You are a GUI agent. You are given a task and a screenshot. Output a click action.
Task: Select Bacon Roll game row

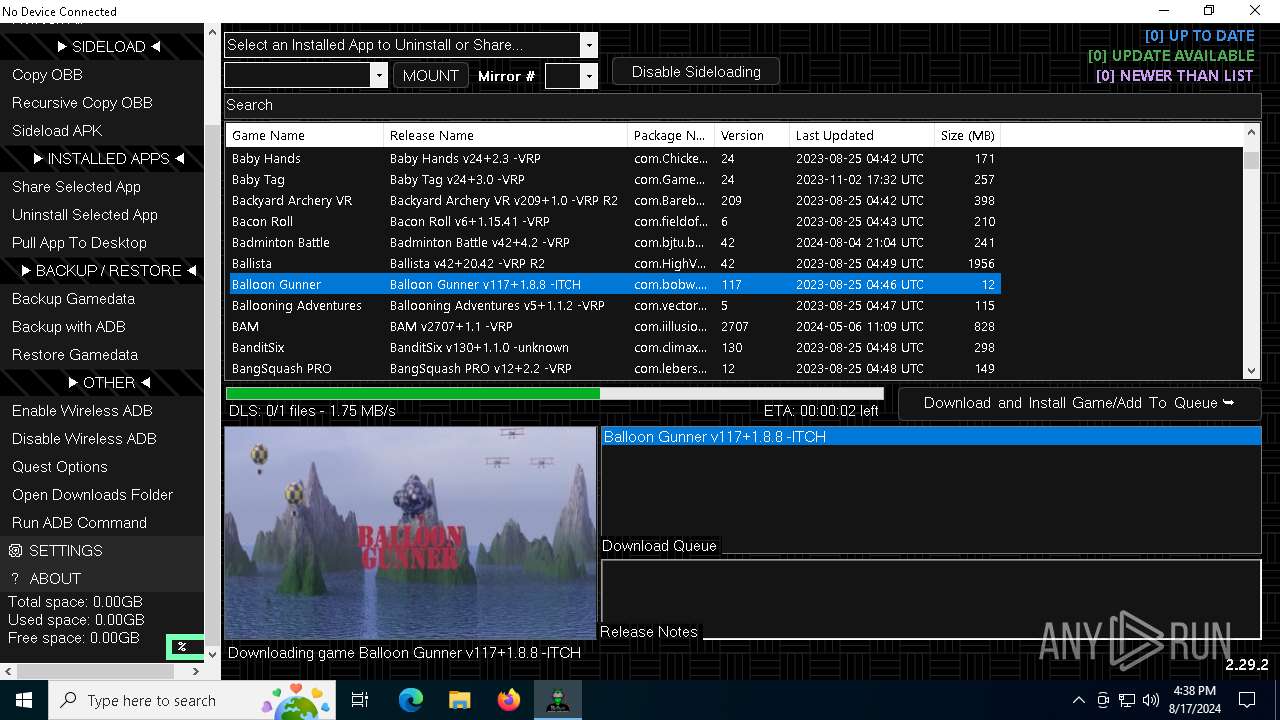(614, 222)
